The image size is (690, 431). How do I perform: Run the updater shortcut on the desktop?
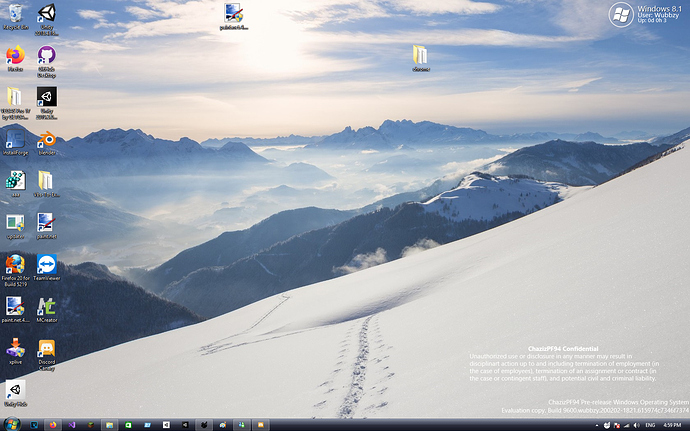pos(15,226)
